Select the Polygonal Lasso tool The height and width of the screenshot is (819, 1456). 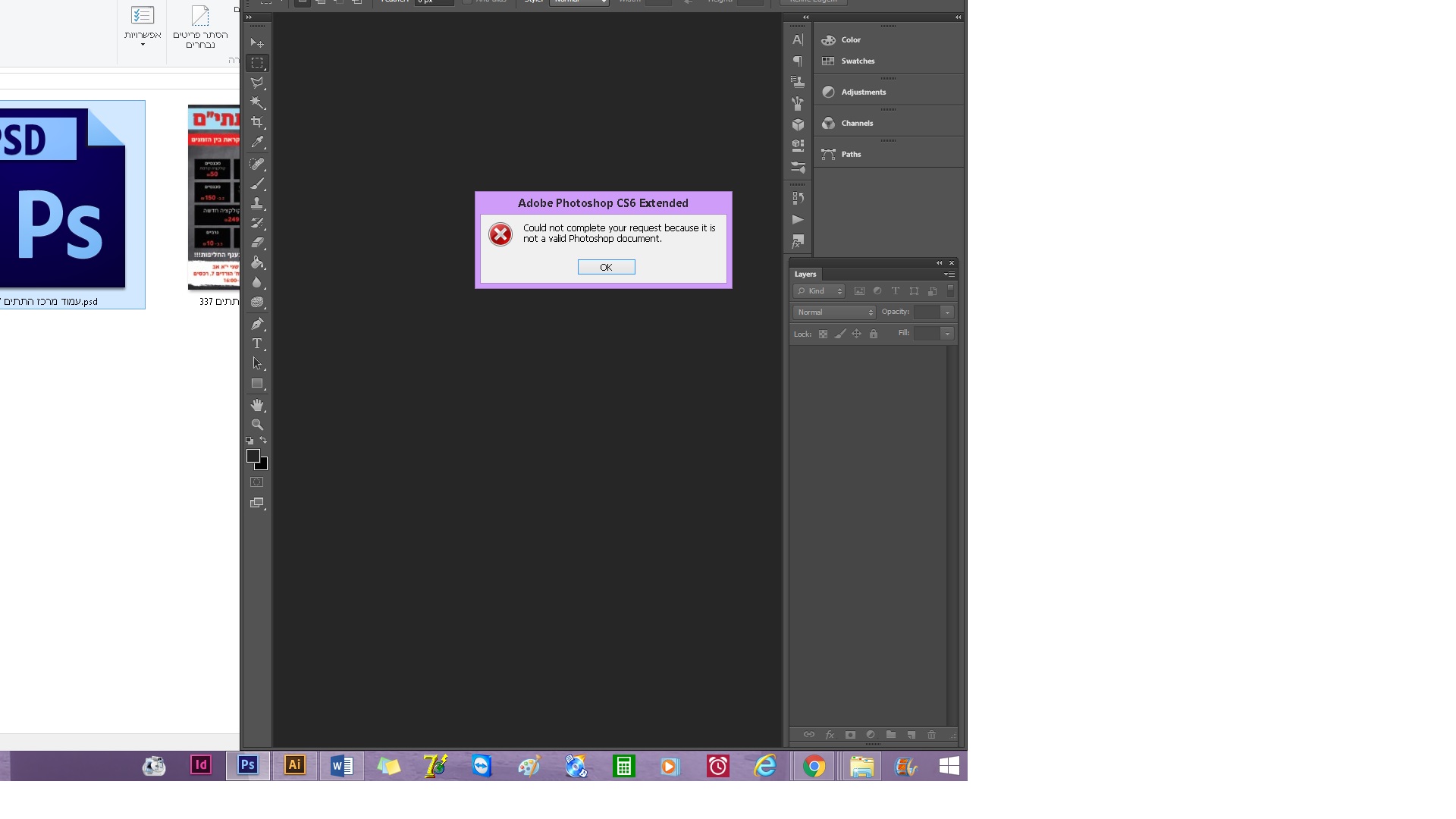[257, 83]
